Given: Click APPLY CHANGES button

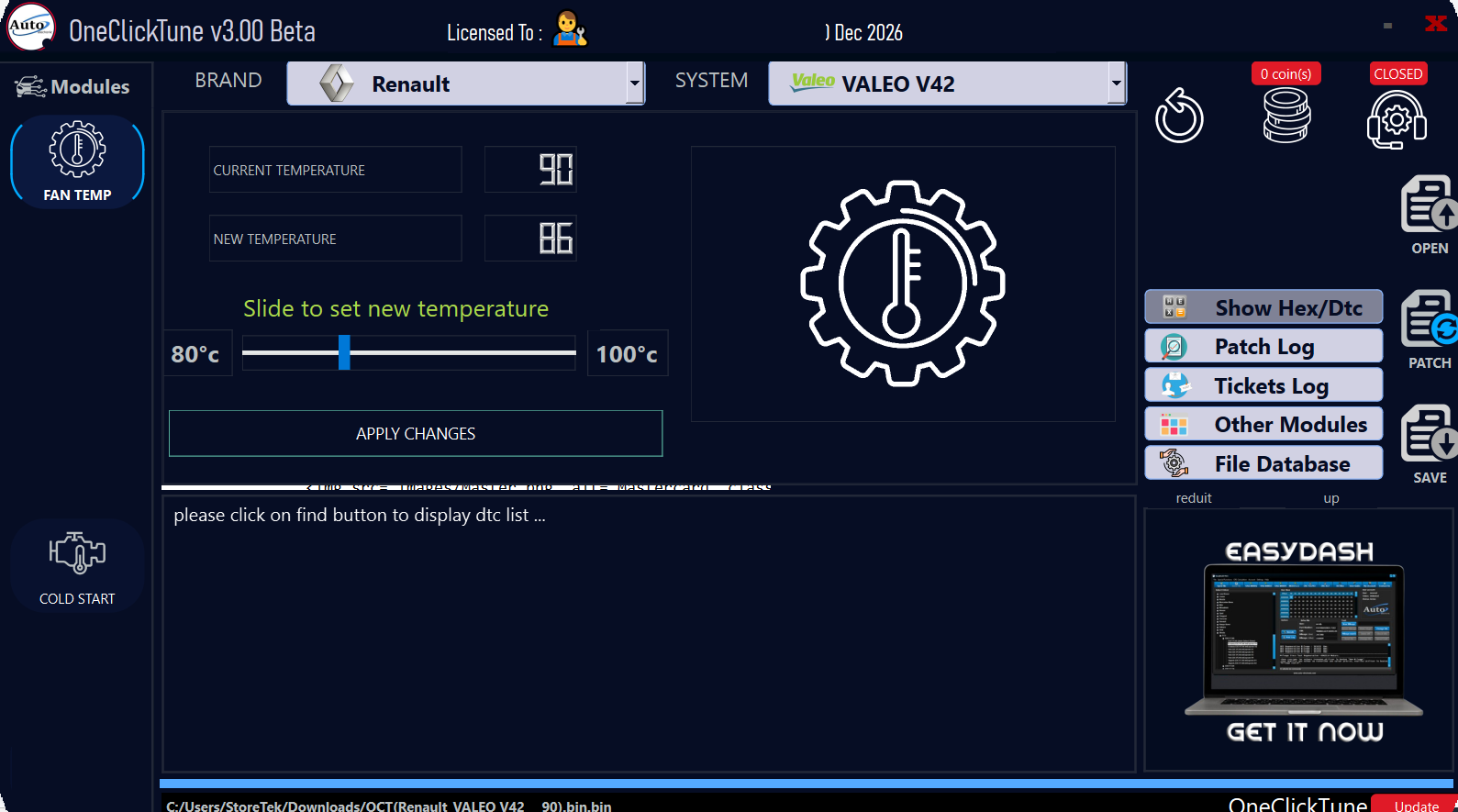Looking at the screenshot, I should 416,433.
